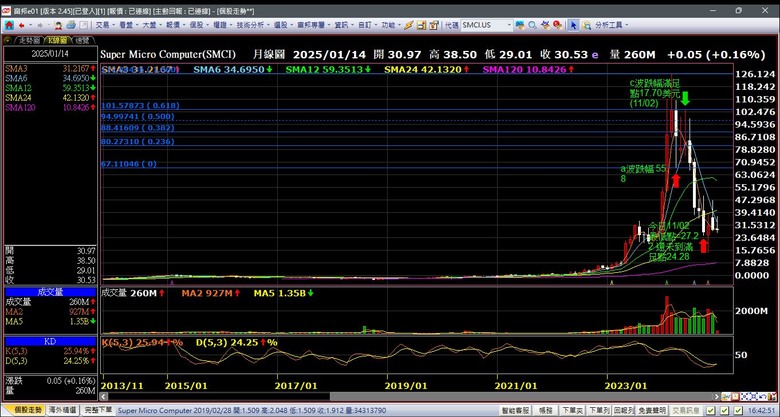This screenshot has width=780, height=417.
Task: Select the 完整下單 bottom tab
Action: (98, 411)
